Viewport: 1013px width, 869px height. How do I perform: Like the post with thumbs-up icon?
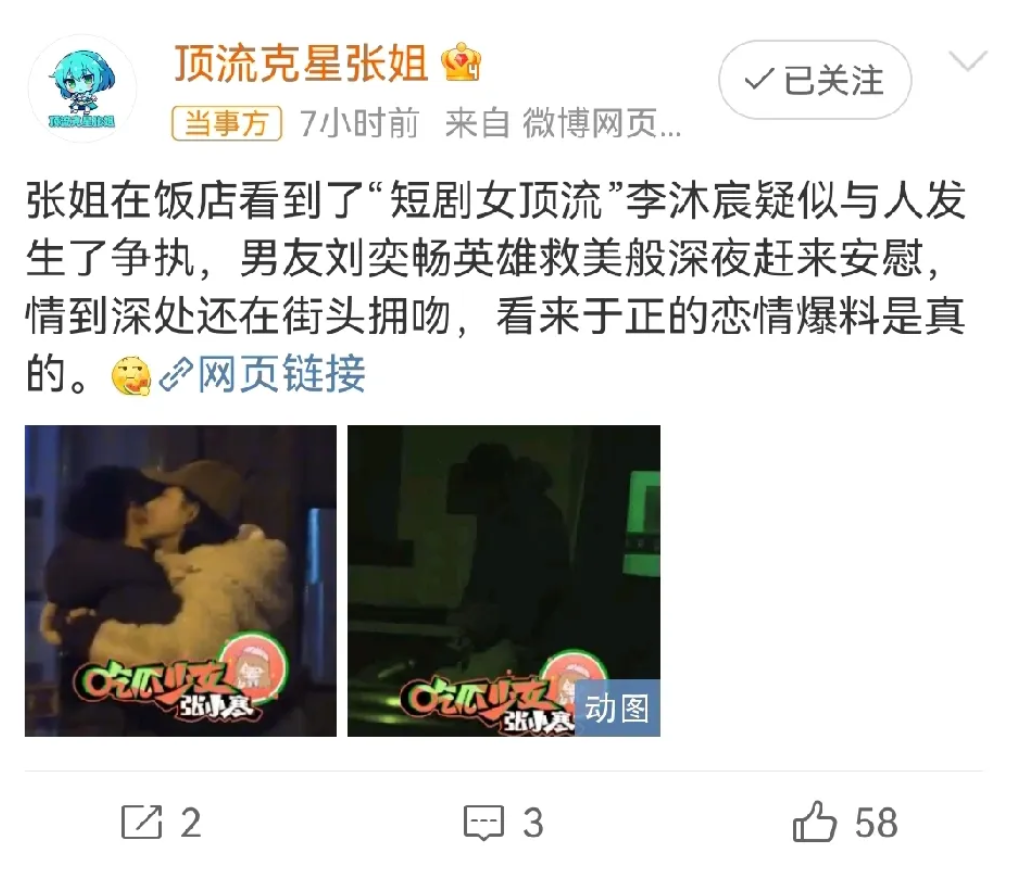coord(815,822)
